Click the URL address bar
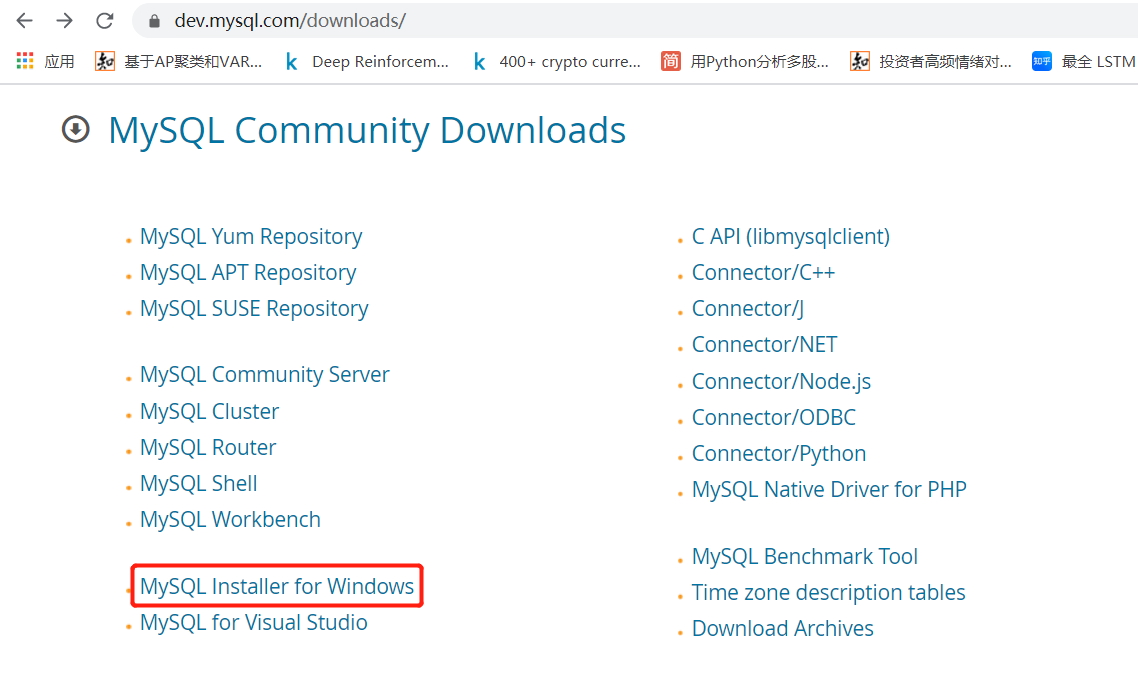The image size is (1138, 679). coord(600,21)
